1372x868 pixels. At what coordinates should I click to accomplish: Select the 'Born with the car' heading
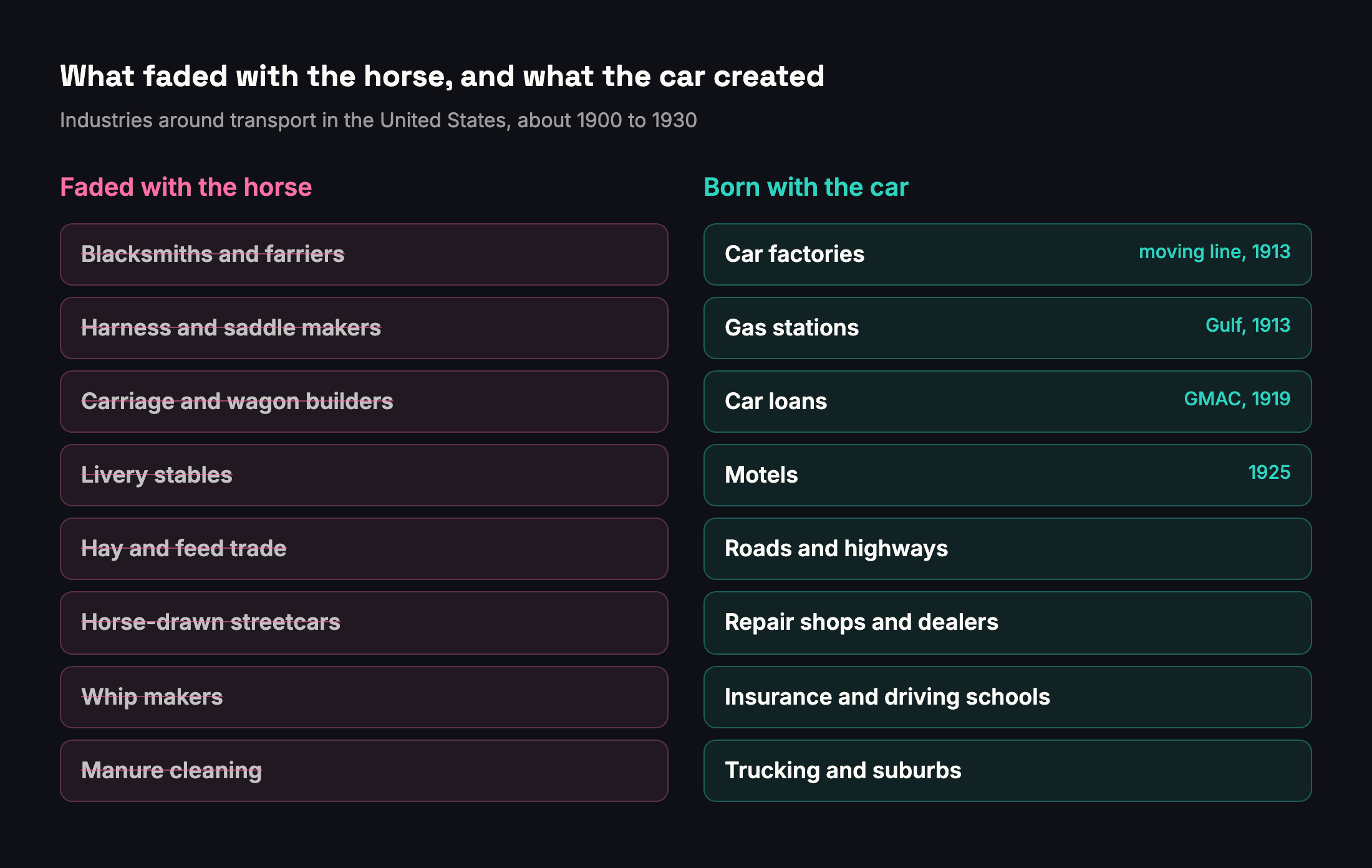[806, 187]
